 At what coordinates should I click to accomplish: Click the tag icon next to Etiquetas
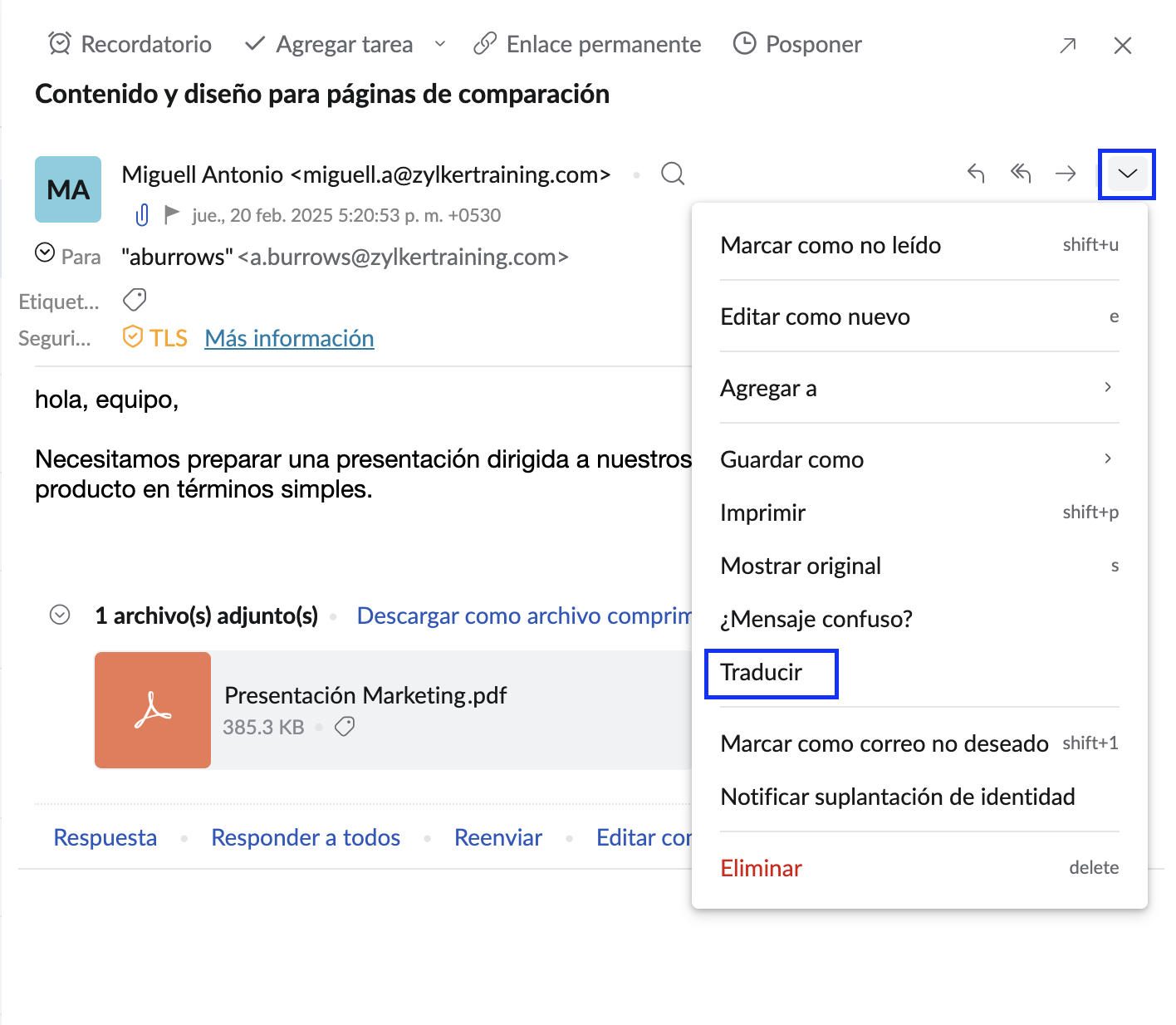point(135,299)
